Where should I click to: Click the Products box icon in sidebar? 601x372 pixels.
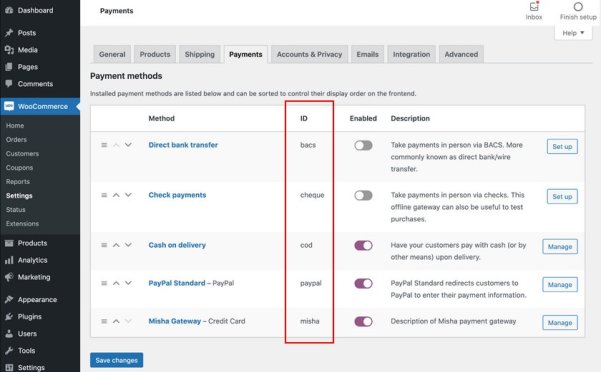9,243
